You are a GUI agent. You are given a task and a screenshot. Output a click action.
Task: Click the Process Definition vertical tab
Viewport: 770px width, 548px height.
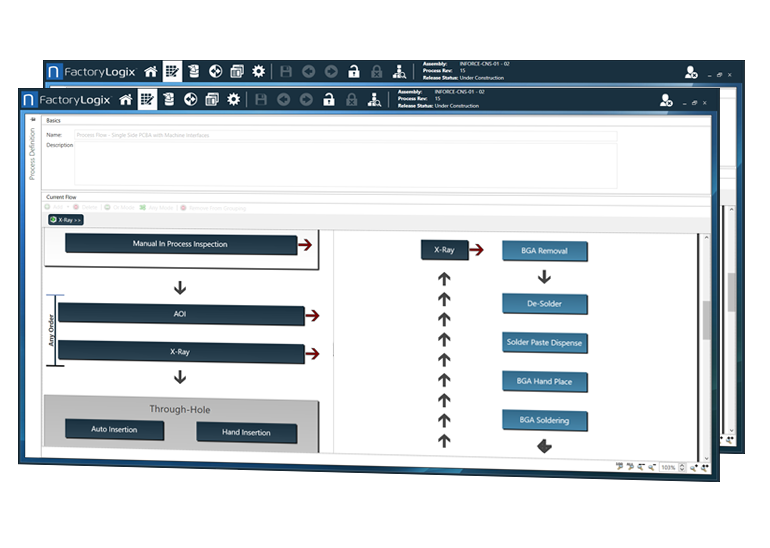click(x=32, y=154)
